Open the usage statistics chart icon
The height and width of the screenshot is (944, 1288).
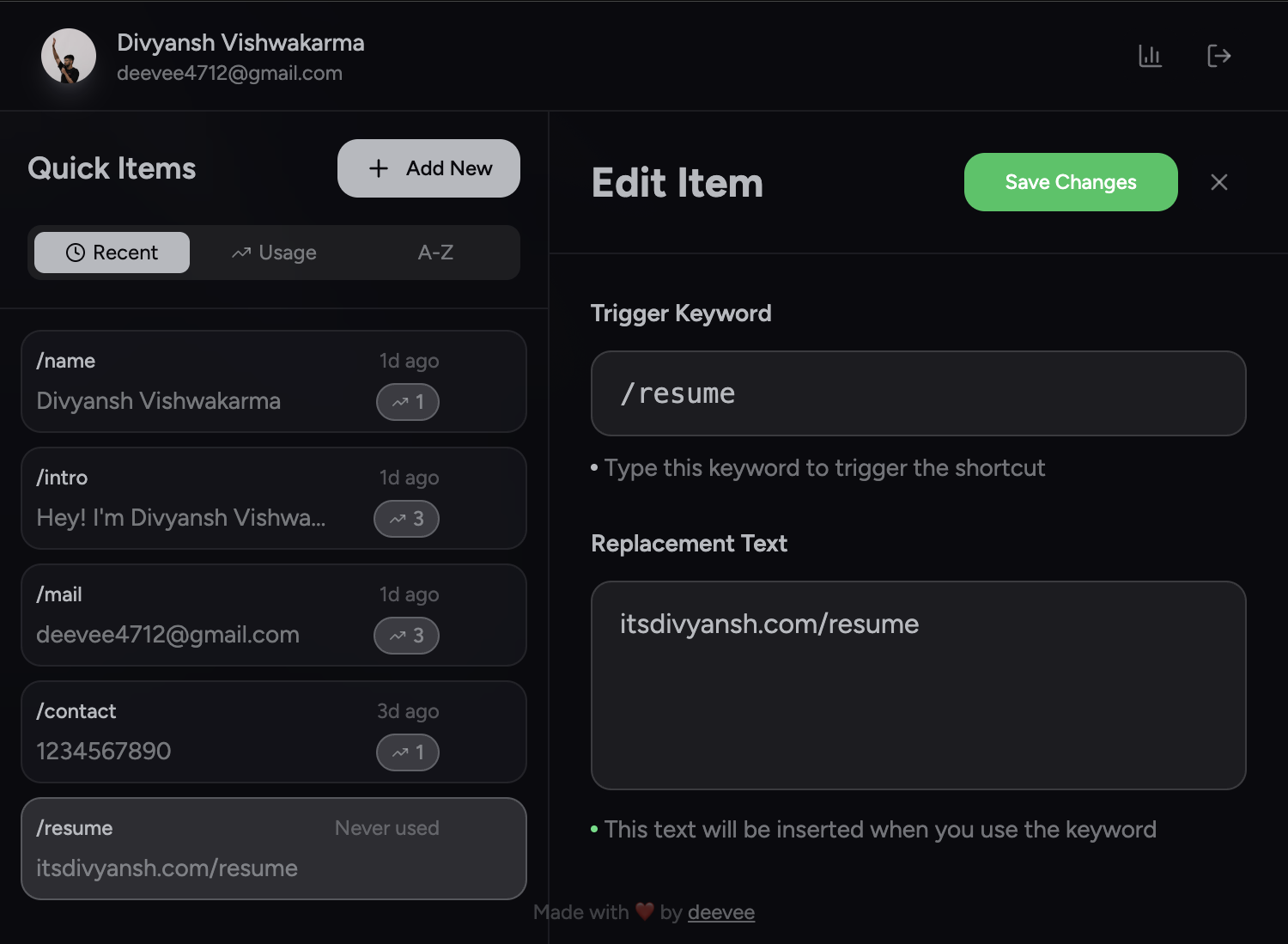(x=1150, y=56)
